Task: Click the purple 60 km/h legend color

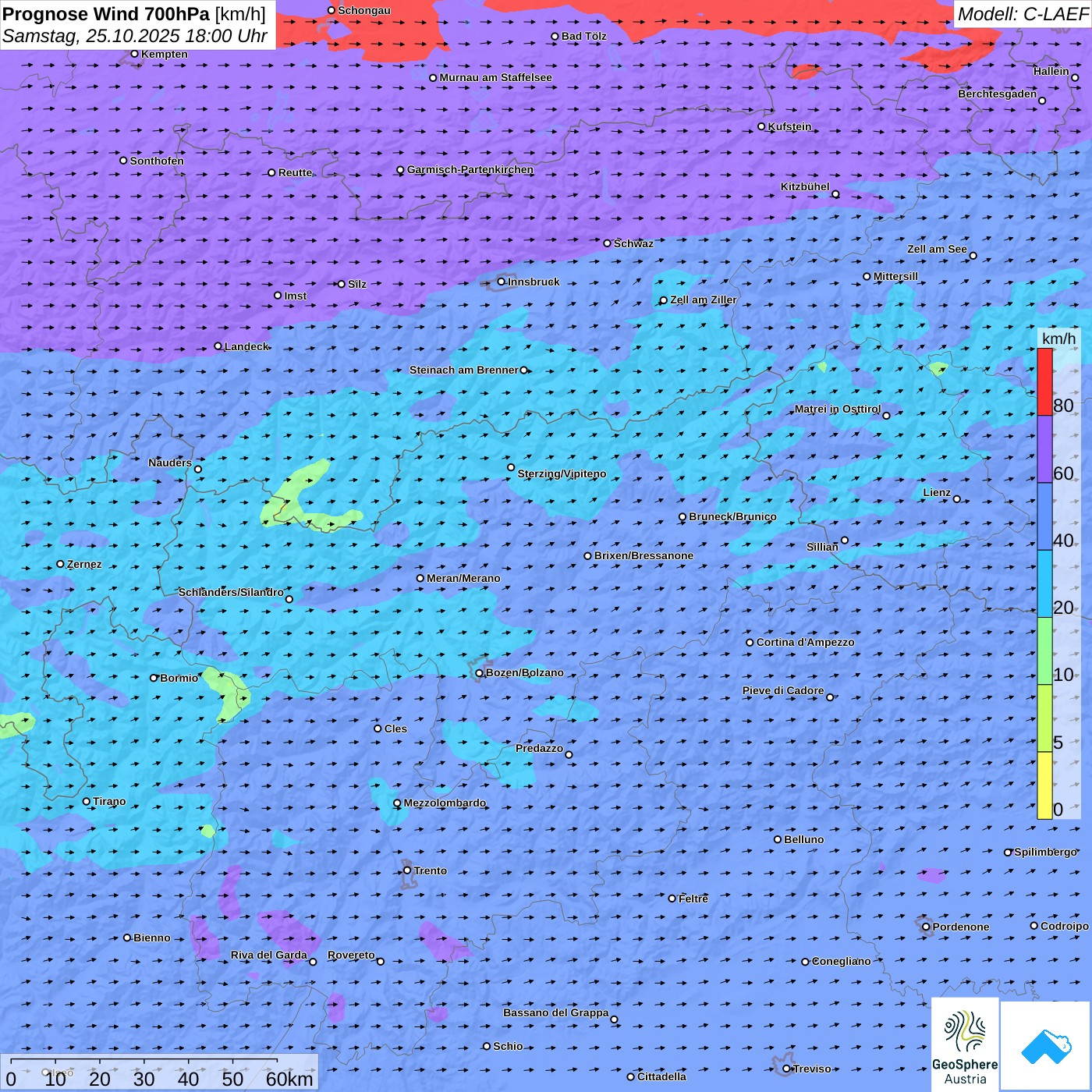Action: pyautogui.click(x=1044, y=449)
